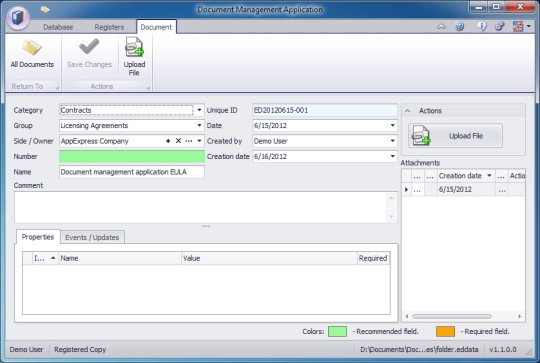Open the info icon in ribbon header
The height and width of the screenshot is (363, 540).
[482, 26]
